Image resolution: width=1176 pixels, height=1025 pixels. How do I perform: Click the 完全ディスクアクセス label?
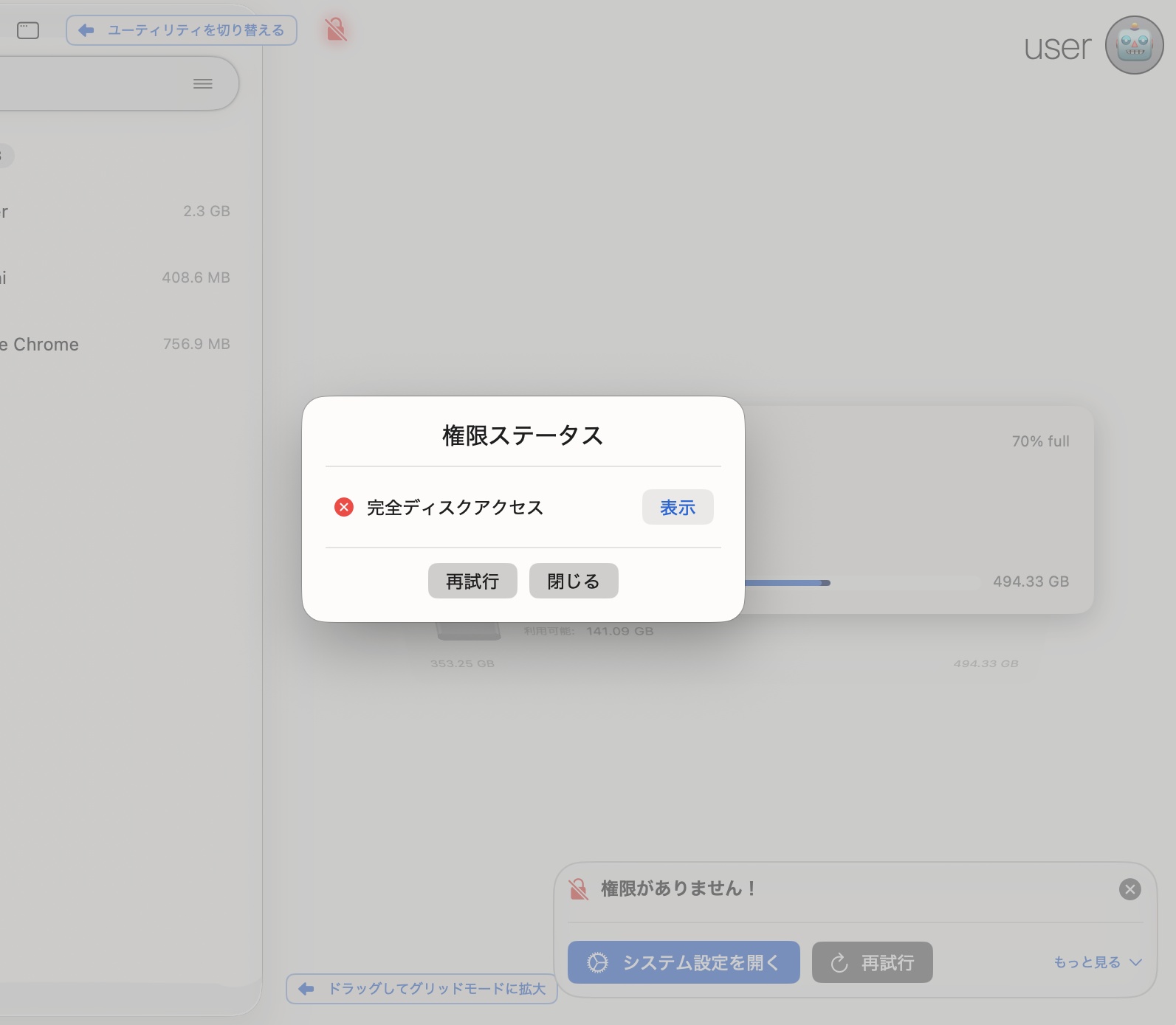[x=455, y=507]
